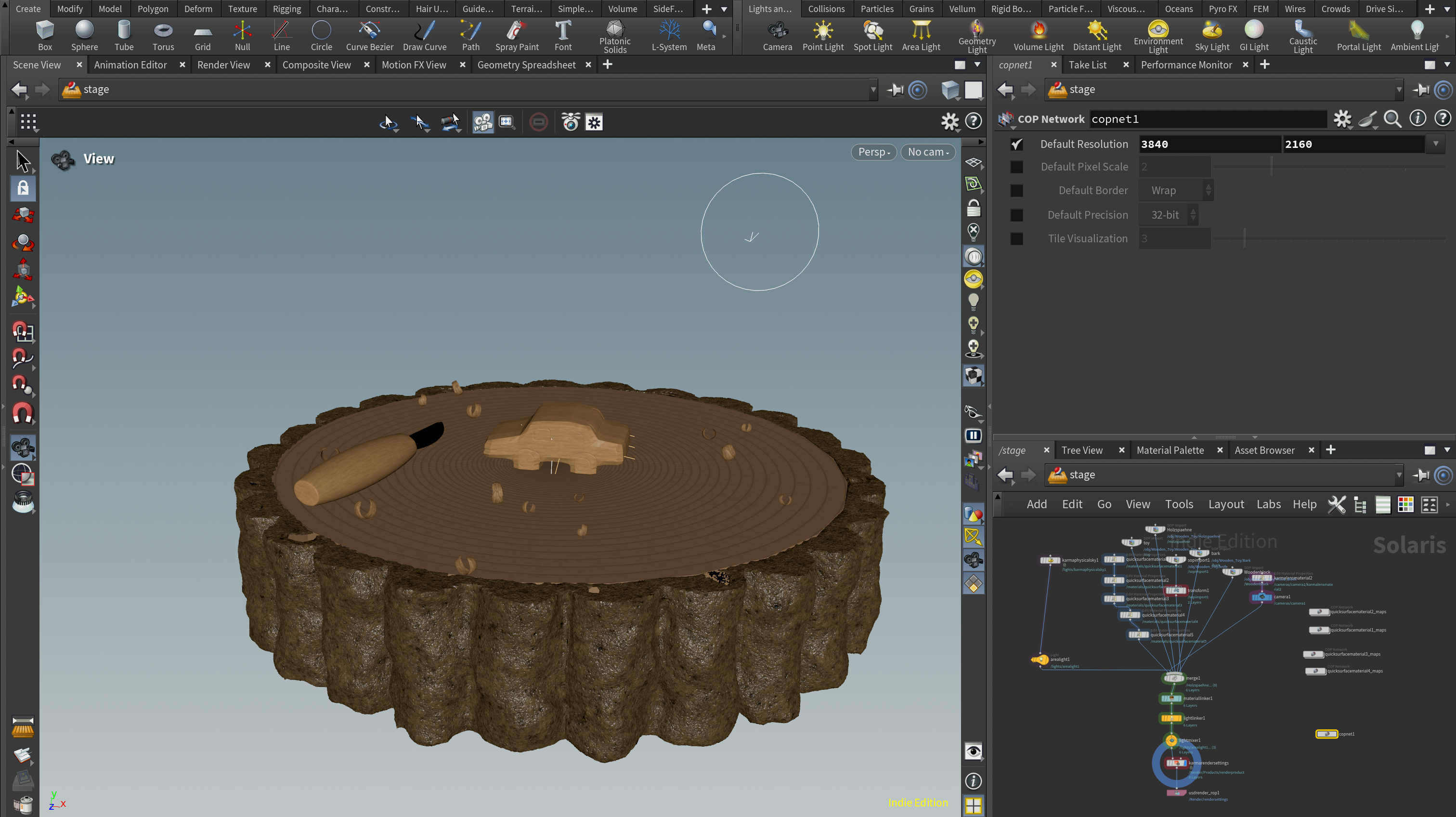Open the Default Resolution presets dropdown
The height and width of the screenshot is (817, 1456).
pos(1435,144)
